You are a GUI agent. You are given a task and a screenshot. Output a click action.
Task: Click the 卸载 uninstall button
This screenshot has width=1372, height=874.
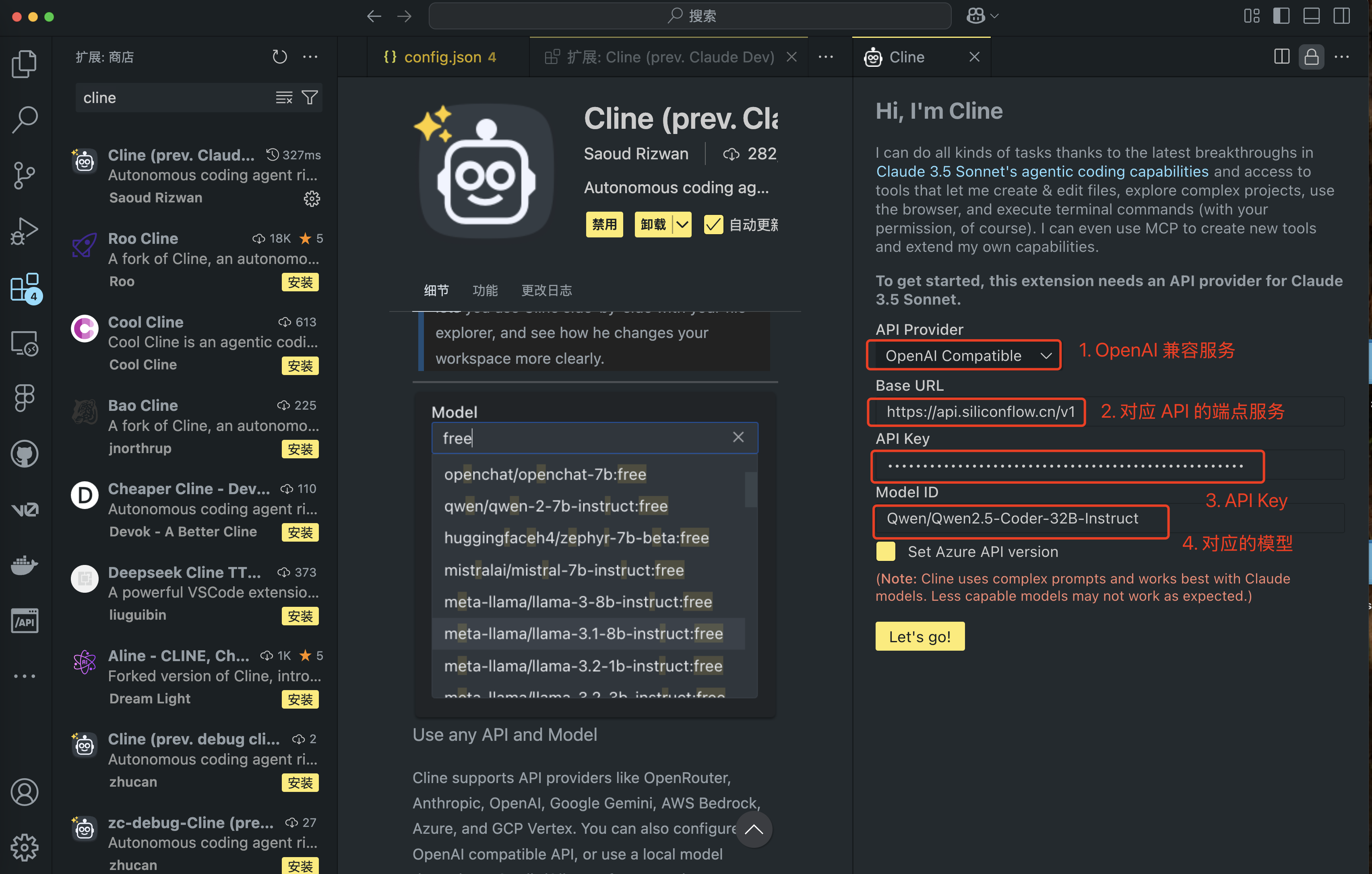coord(653,225)
